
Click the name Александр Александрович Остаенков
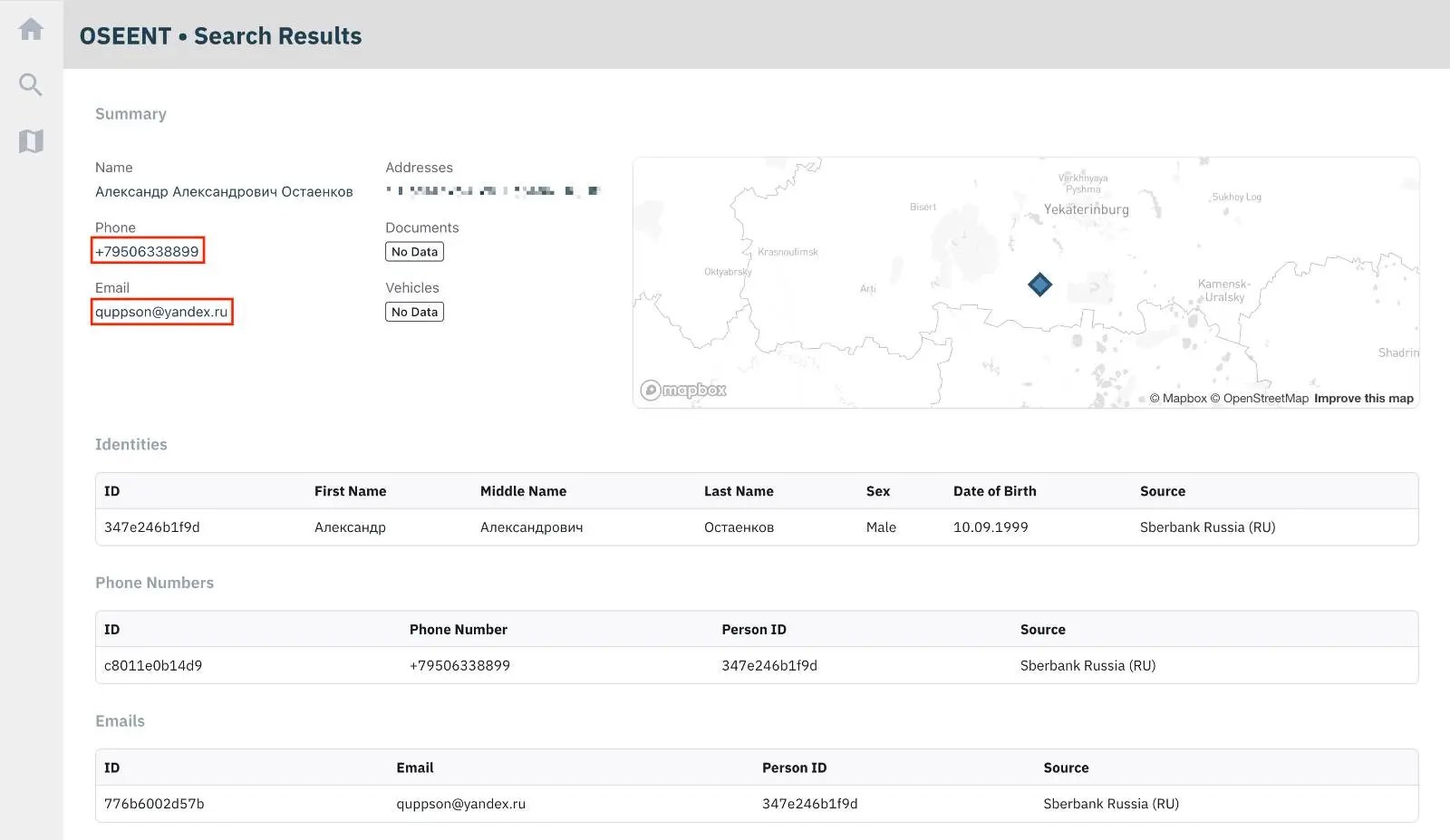tap(223, 191)
